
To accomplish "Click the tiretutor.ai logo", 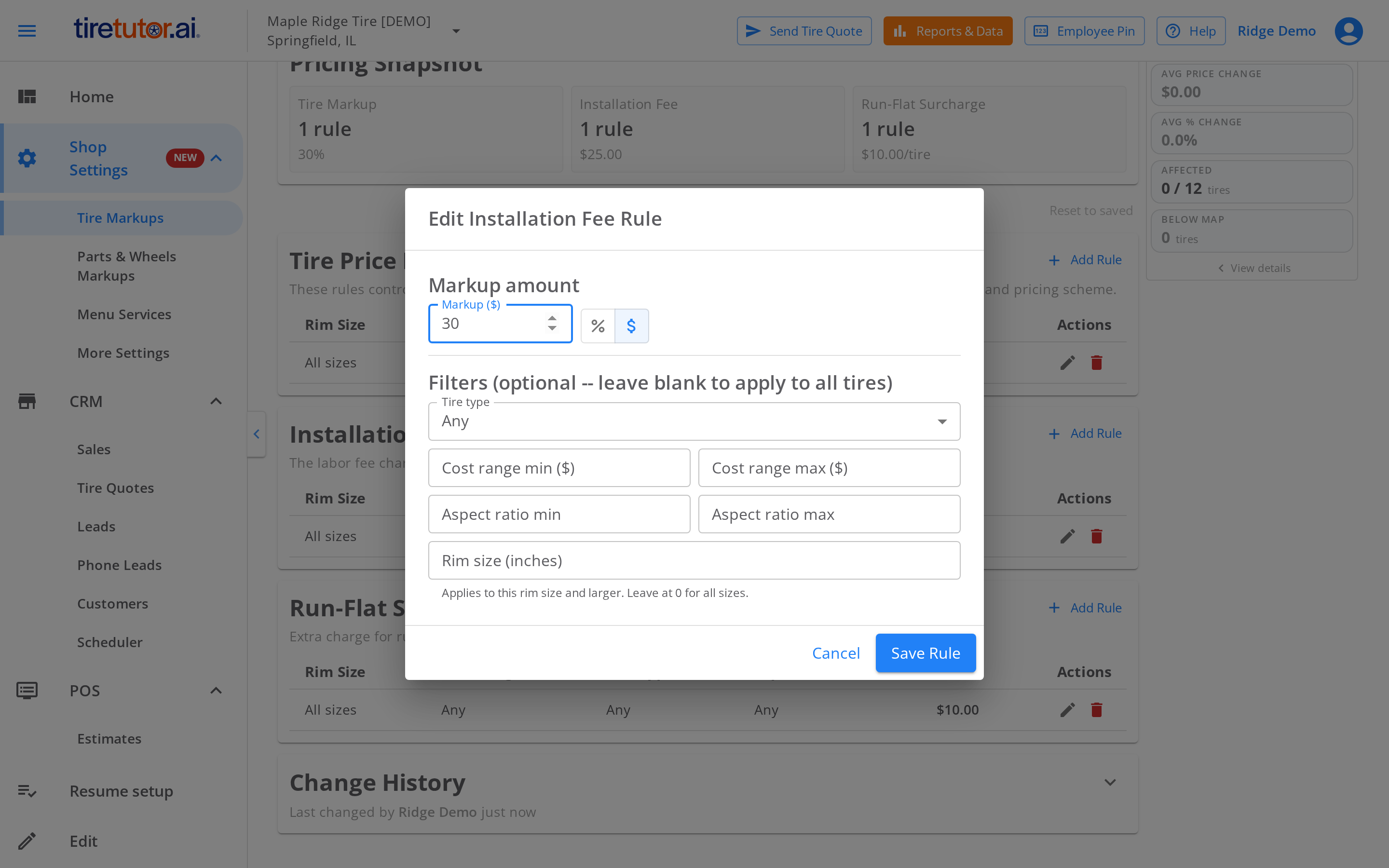I will [136, 29].
